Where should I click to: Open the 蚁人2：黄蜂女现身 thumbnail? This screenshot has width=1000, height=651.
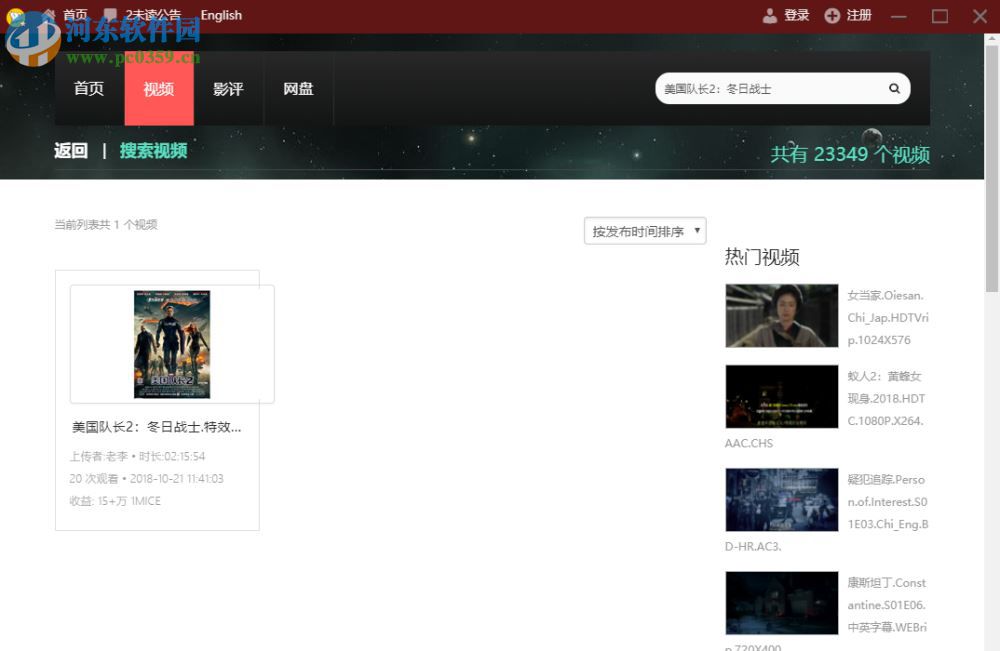(781, 397)
